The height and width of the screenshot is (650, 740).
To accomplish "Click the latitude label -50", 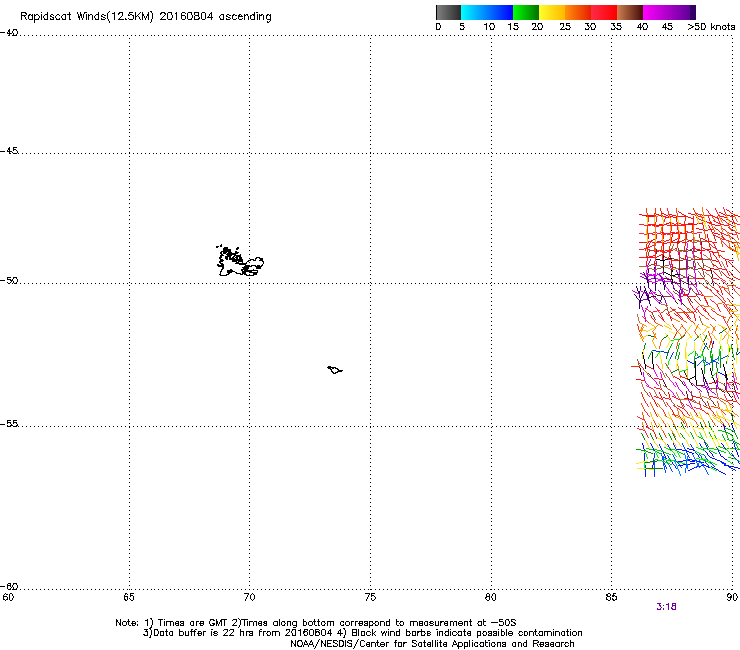I will [x=9, y=280].
